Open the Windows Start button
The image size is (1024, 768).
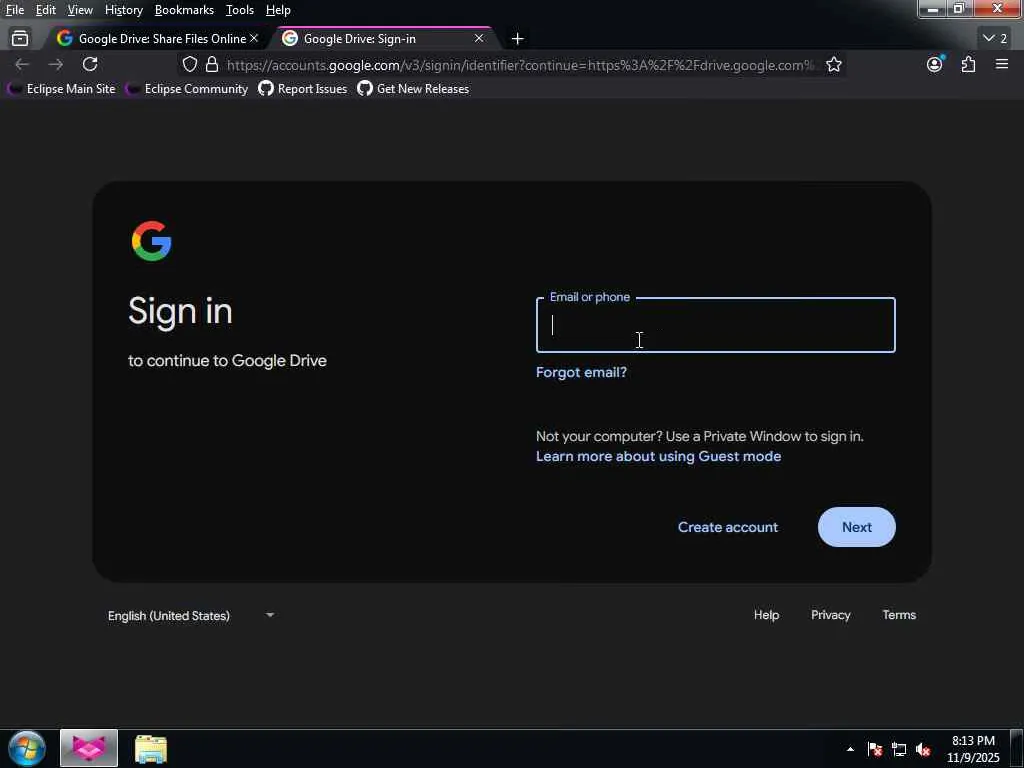(x=27, y=748)
